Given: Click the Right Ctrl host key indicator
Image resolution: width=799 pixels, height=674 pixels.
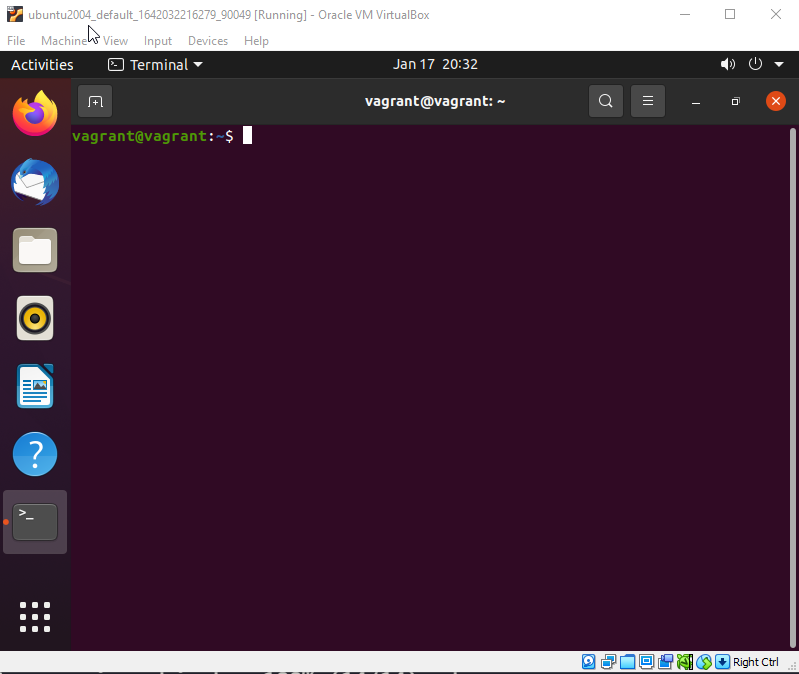Looking at the screenshot, I should (x=755, y=662).
